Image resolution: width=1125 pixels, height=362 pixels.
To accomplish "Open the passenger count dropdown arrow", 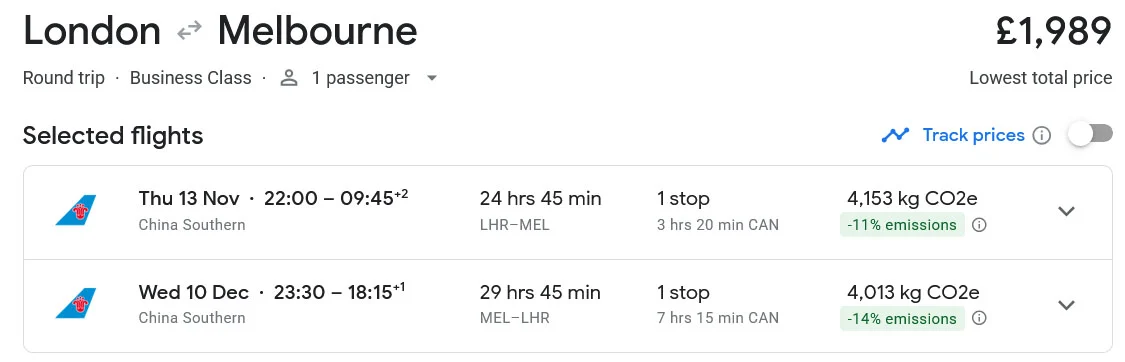I will tap(432, 78).
